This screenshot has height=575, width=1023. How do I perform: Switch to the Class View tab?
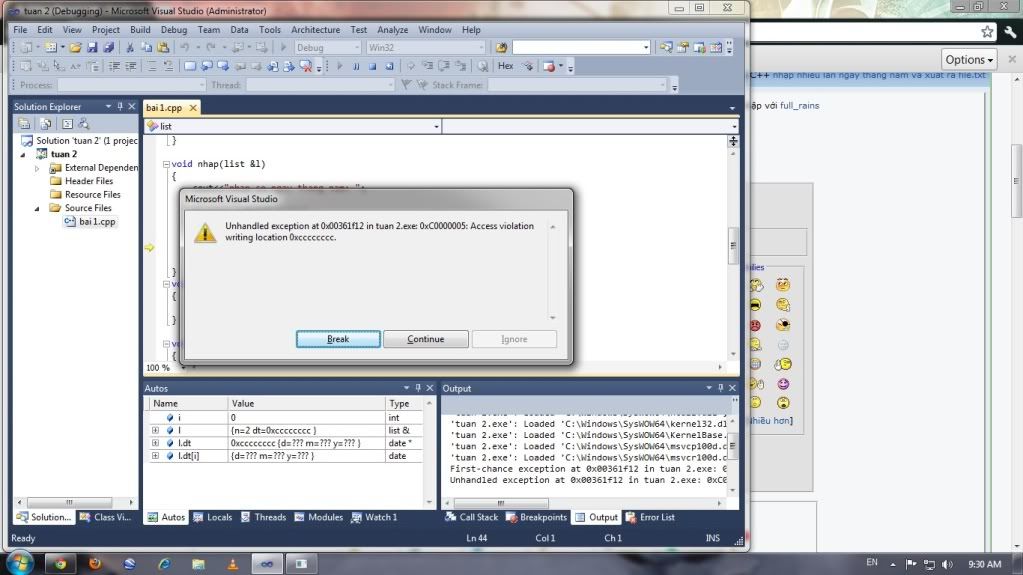pyautogui.click(x=105, y=517)
